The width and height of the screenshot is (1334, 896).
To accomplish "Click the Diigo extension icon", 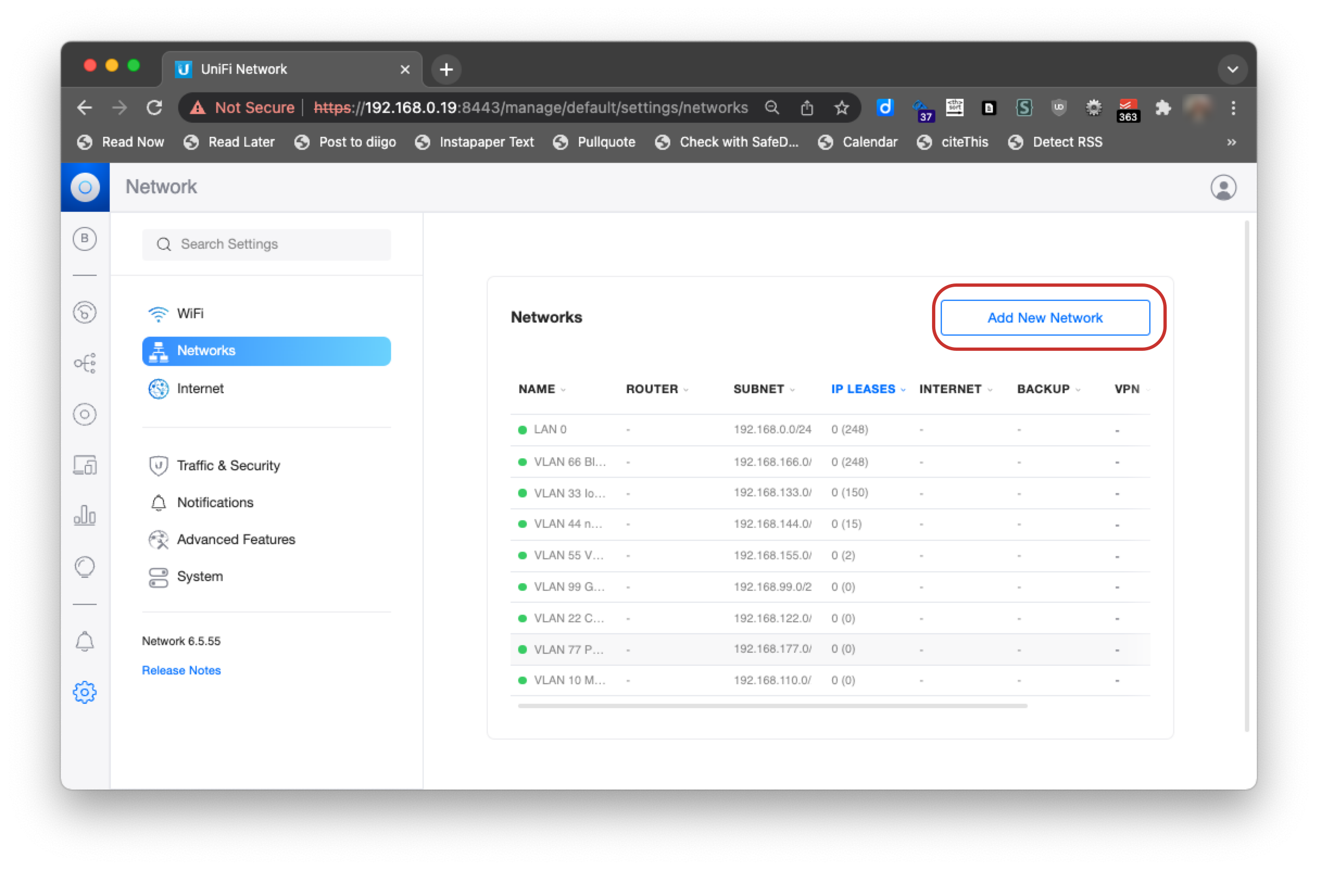I will (885, 108).
